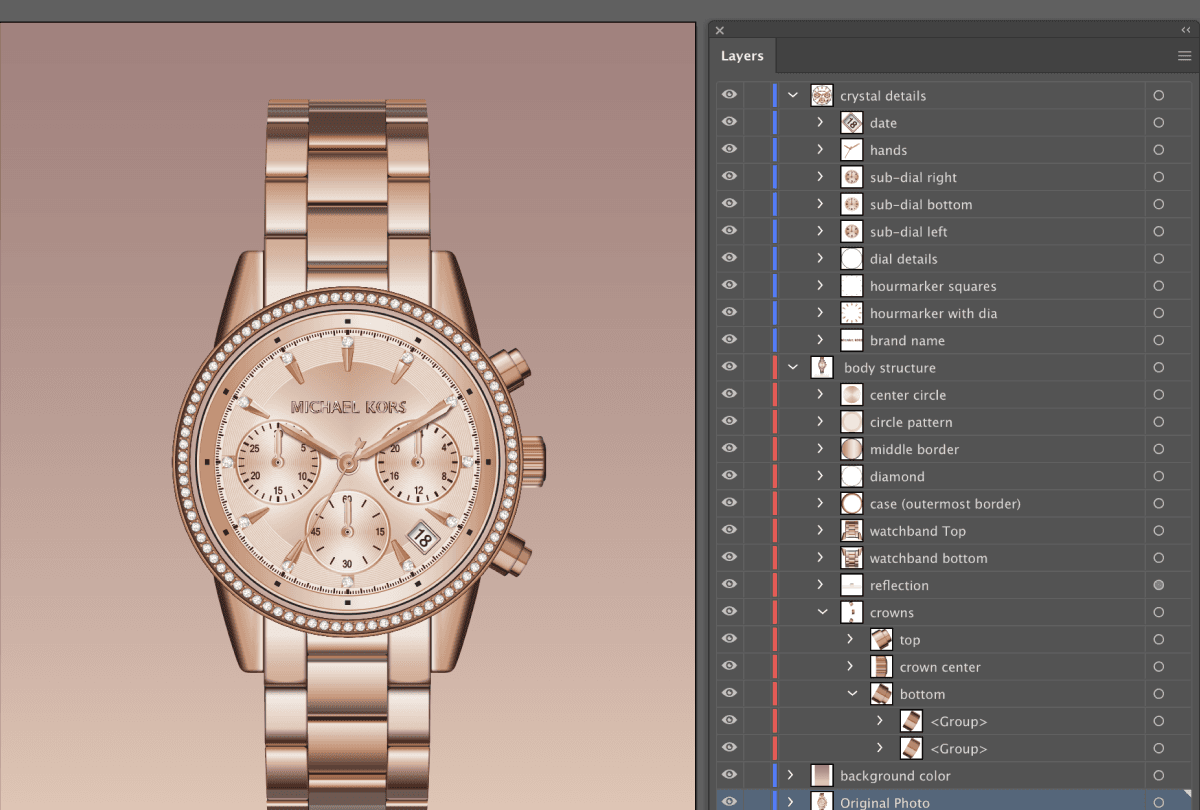1200x810 pixels.
Task: Click target circle for background color
Action: pyautogui.click(x=1159, y=775)
